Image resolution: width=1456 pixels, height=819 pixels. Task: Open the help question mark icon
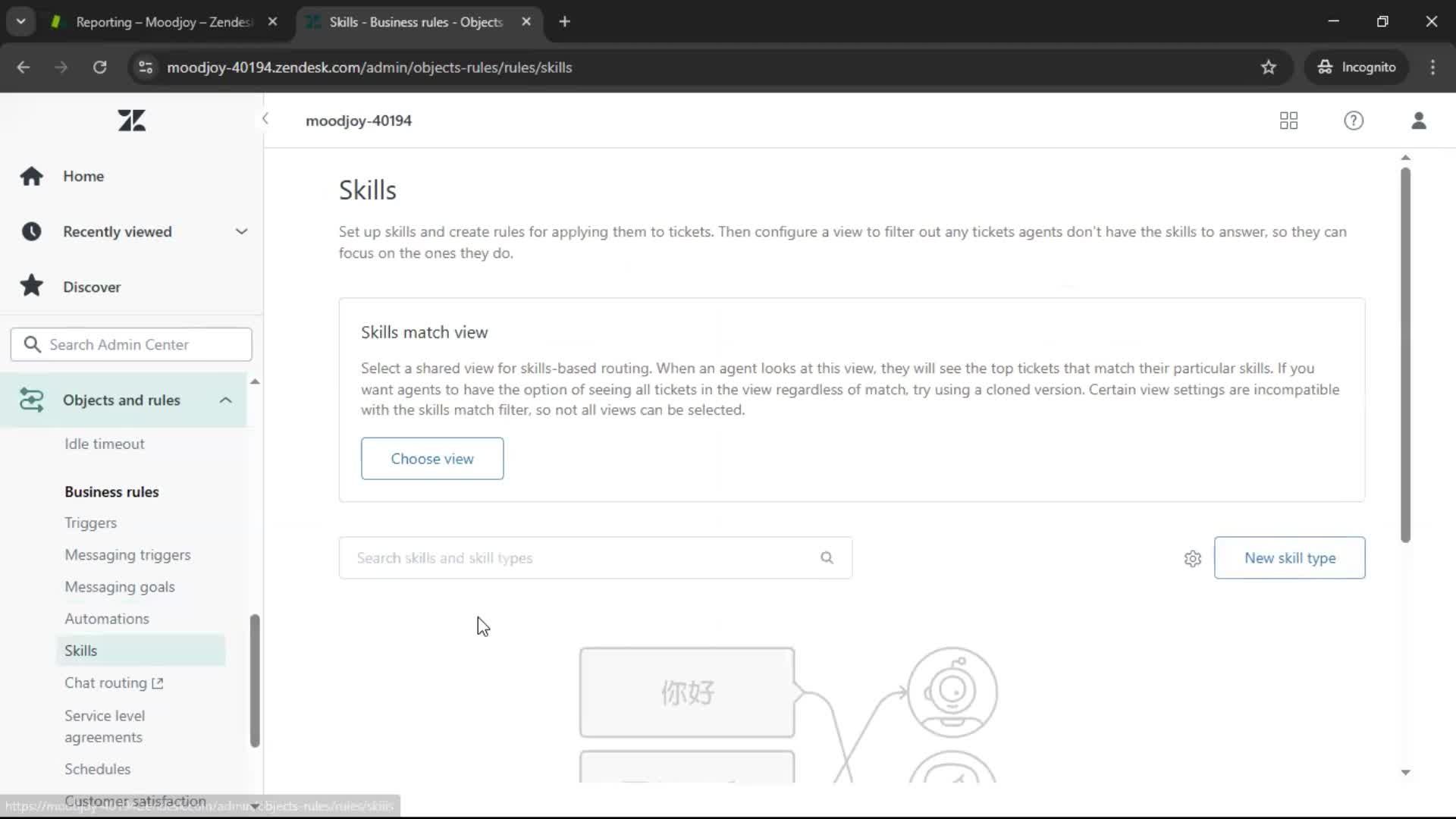[x=1354, y=121]
